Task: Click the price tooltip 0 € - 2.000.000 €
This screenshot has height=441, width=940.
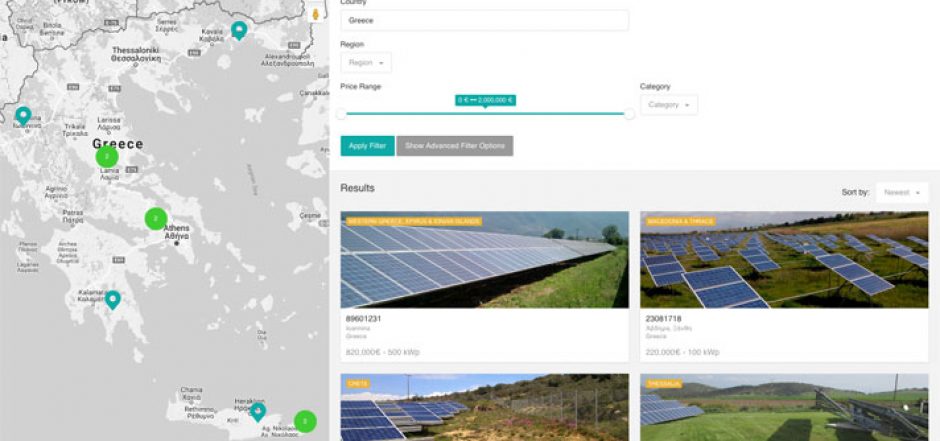Action: click(485, 100)
